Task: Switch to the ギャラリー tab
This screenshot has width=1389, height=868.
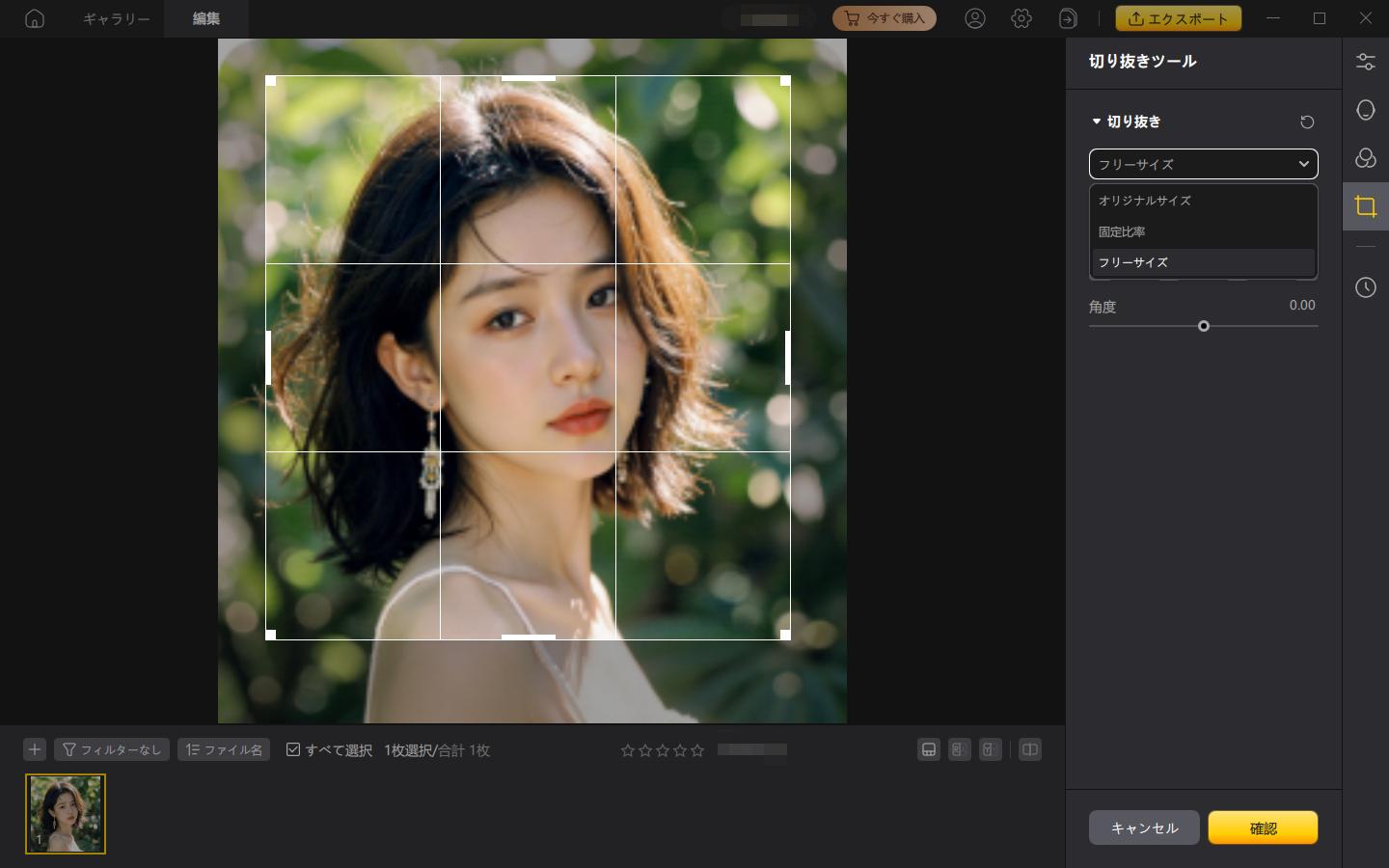Action: pyautogui.click(x=116, y=18)
